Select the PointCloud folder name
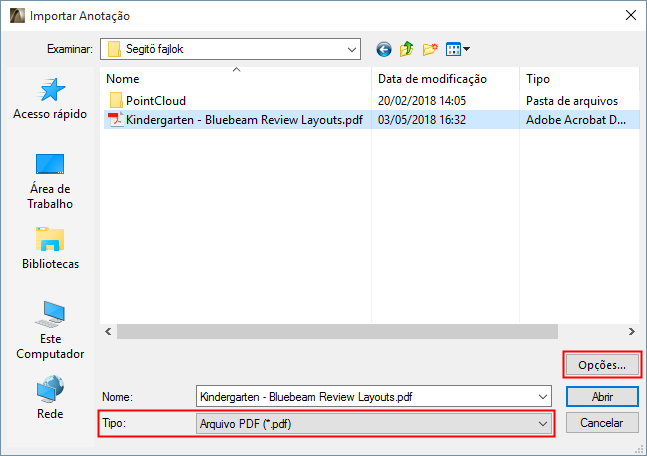 pos(156,101)
